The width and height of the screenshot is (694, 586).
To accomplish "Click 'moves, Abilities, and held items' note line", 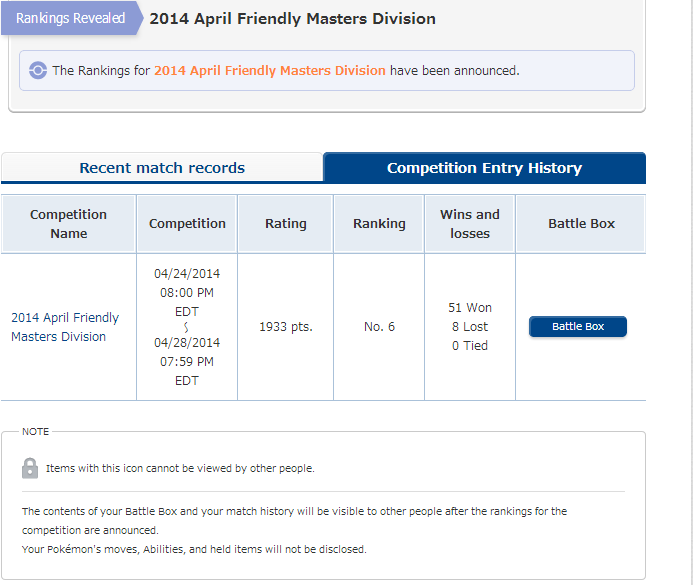I will (194, 549).
